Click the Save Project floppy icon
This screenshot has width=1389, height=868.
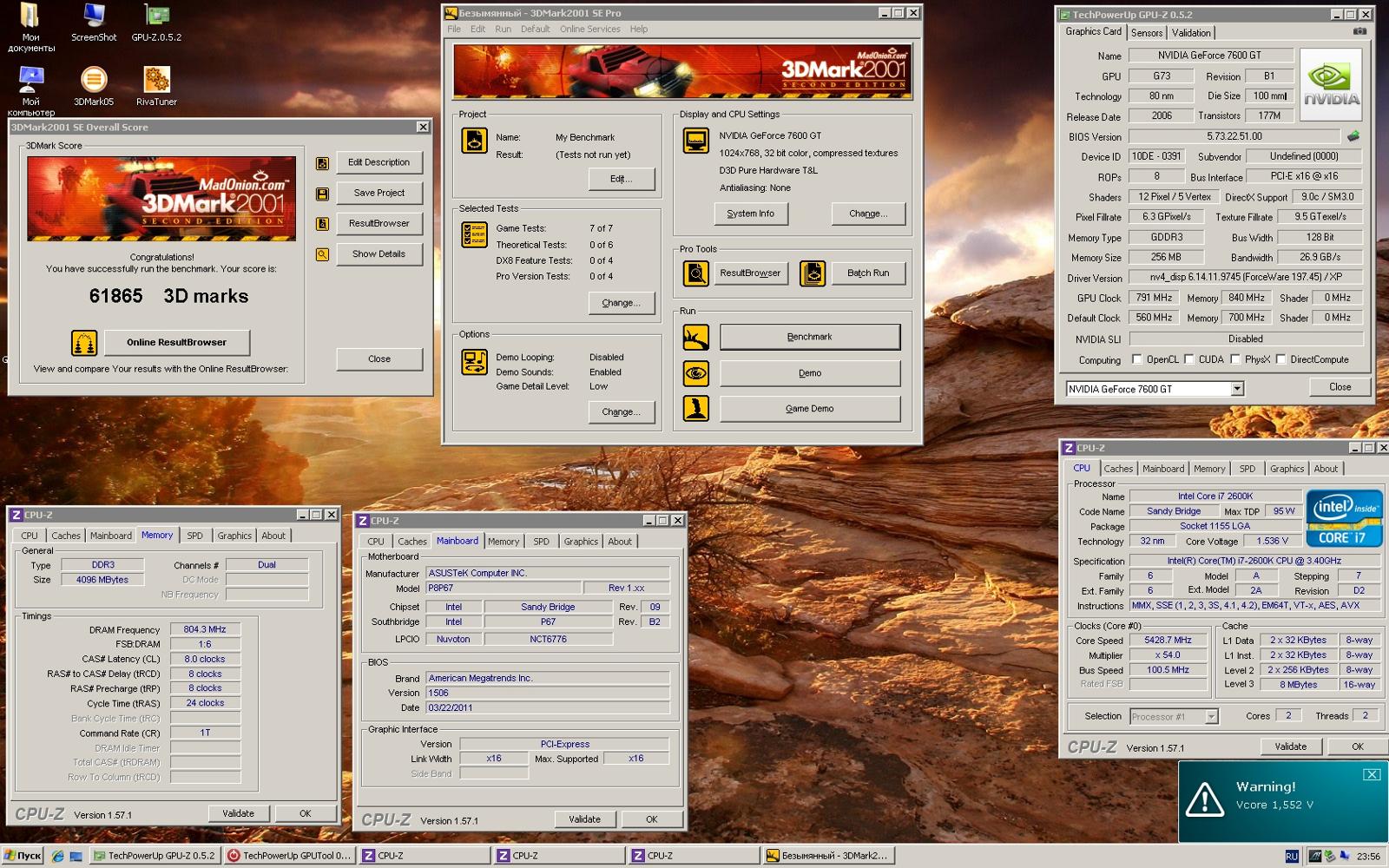tap(322, 194)
